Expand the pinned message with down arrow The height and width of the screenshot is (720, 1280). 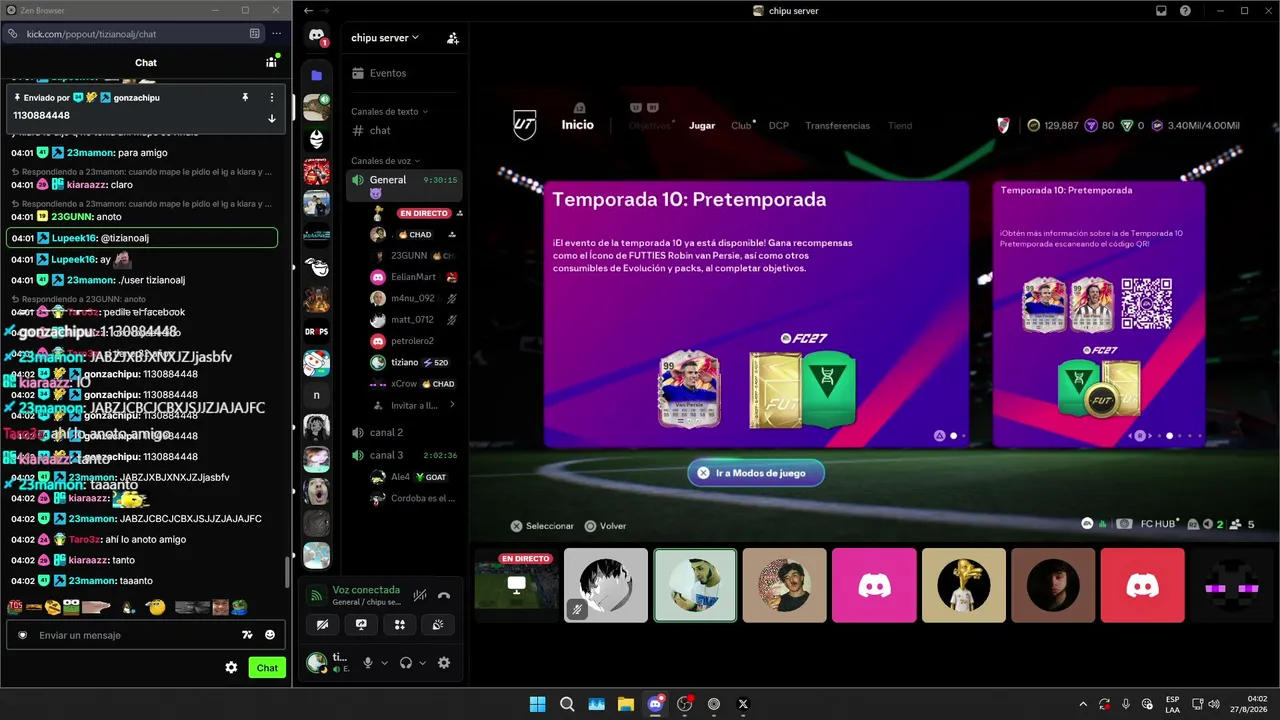[272, 118]
